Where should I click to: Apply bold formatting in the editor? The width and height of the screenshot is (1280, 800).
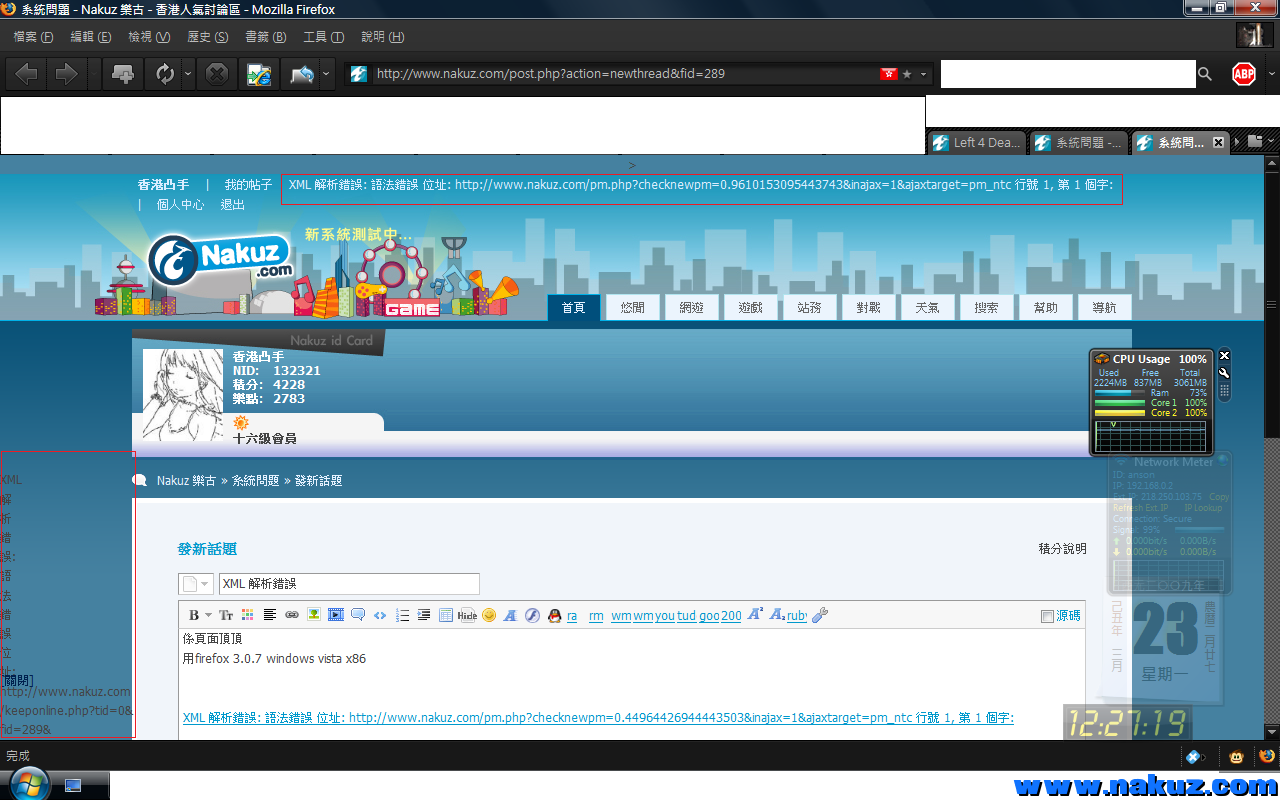click(194, 615)
